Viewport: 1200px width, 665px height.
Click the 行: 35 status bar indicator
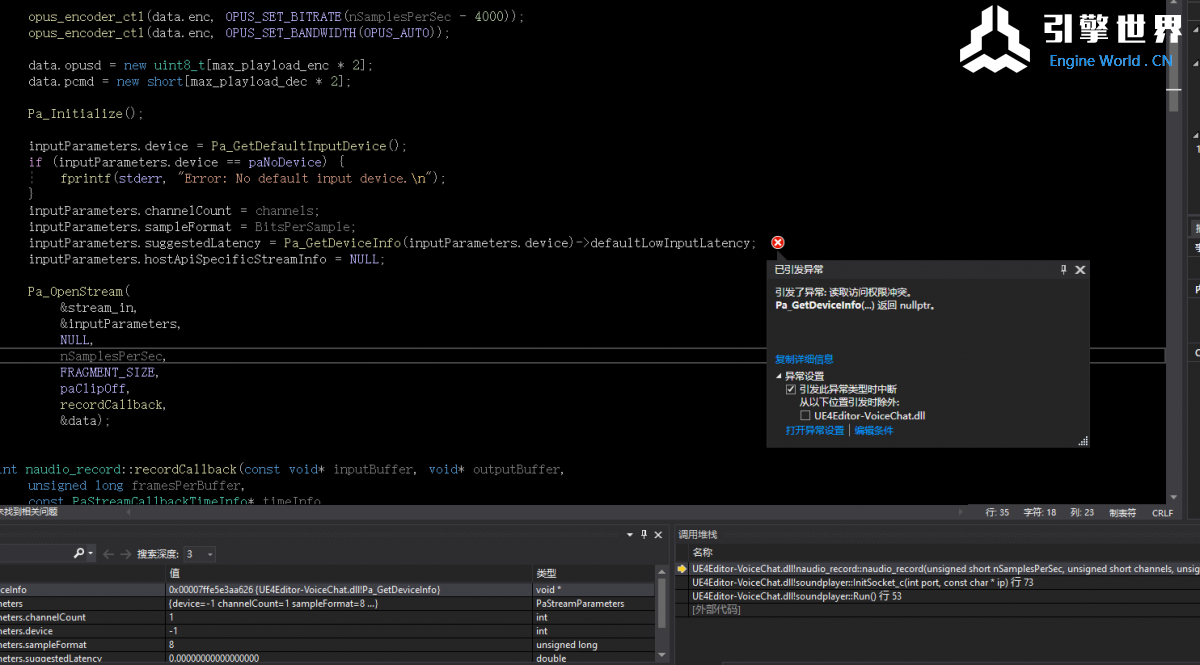click(x=997, y=512)
